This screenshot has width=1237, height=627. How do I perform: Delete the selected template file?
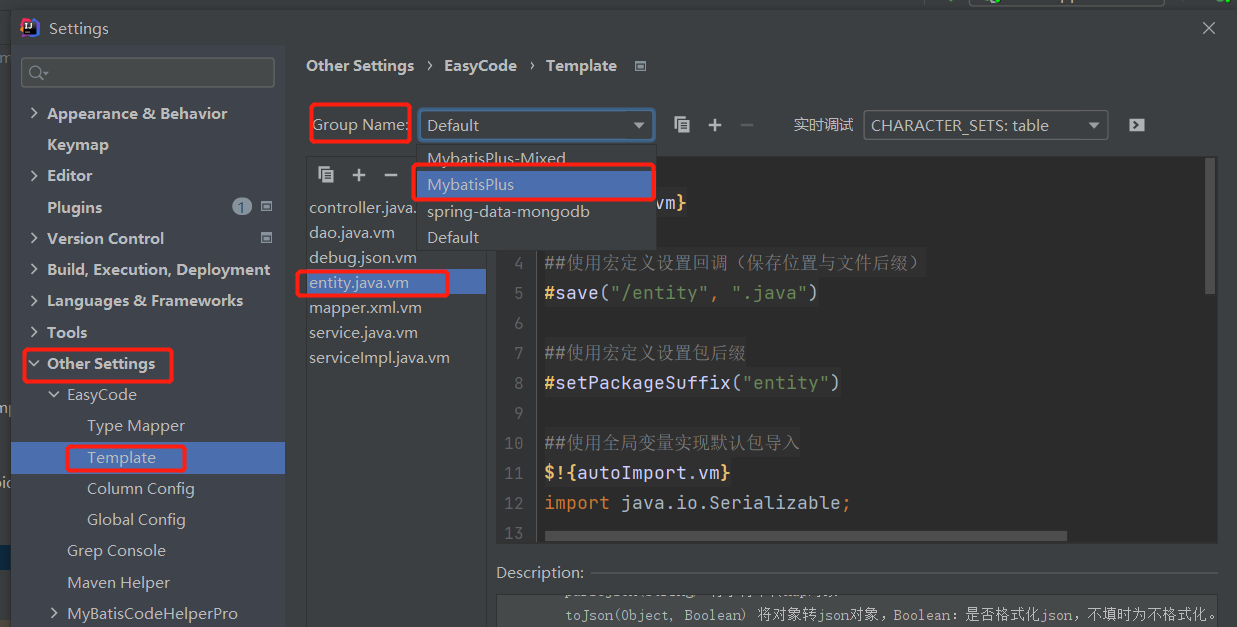click(x=391, y=175)
